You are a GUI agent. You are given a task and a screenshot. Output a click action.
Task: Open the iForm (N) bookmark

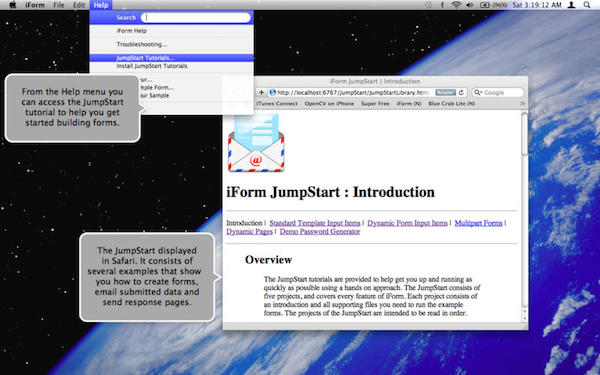click(409, 104)
